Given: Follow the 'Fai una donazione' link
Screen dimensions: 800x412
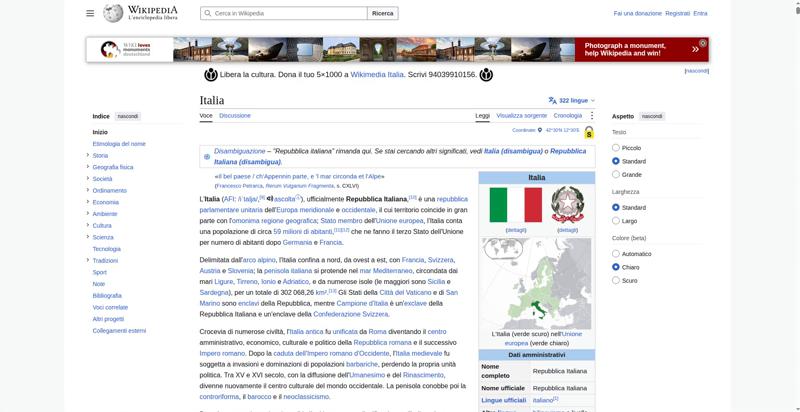Looking at the screenshot, I should [637, 13].
